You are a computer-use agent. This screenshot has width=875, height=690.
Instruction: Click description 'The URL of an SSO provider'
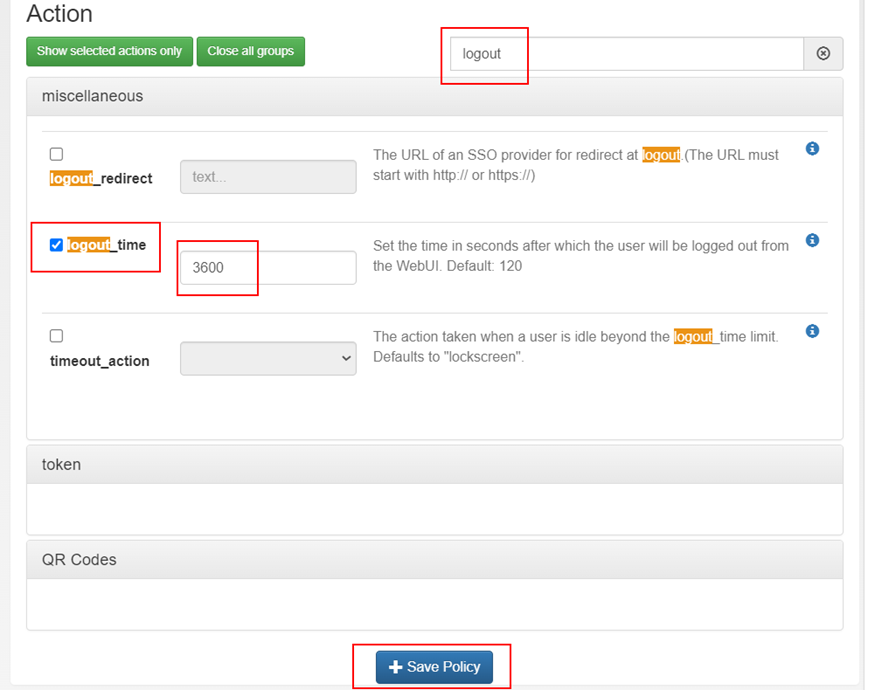tap(576, 165)
